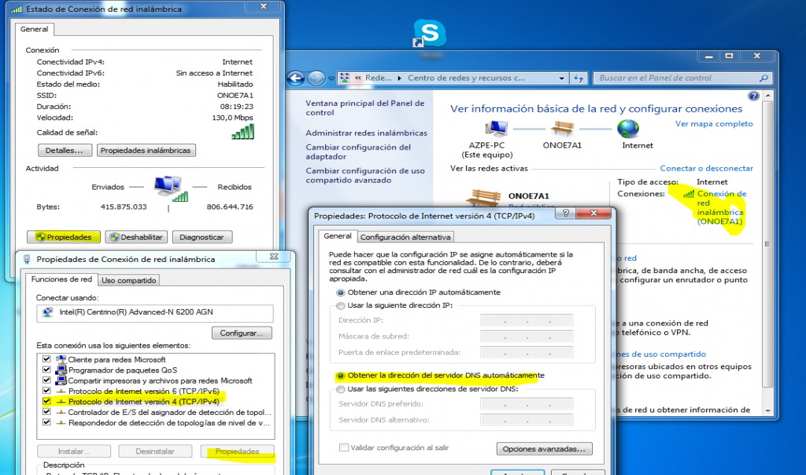Open the address bar history dropdown arrow
Screen dimensions: 806x475
[x=561, y=78]
